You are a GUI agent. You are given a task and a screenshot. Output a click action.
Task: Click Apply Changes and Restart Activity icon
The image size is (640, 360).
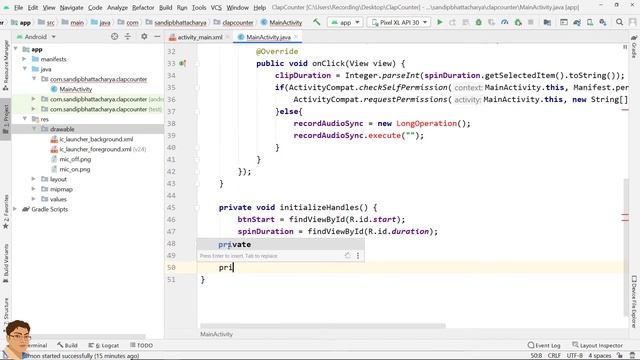[x=452, y=22]
